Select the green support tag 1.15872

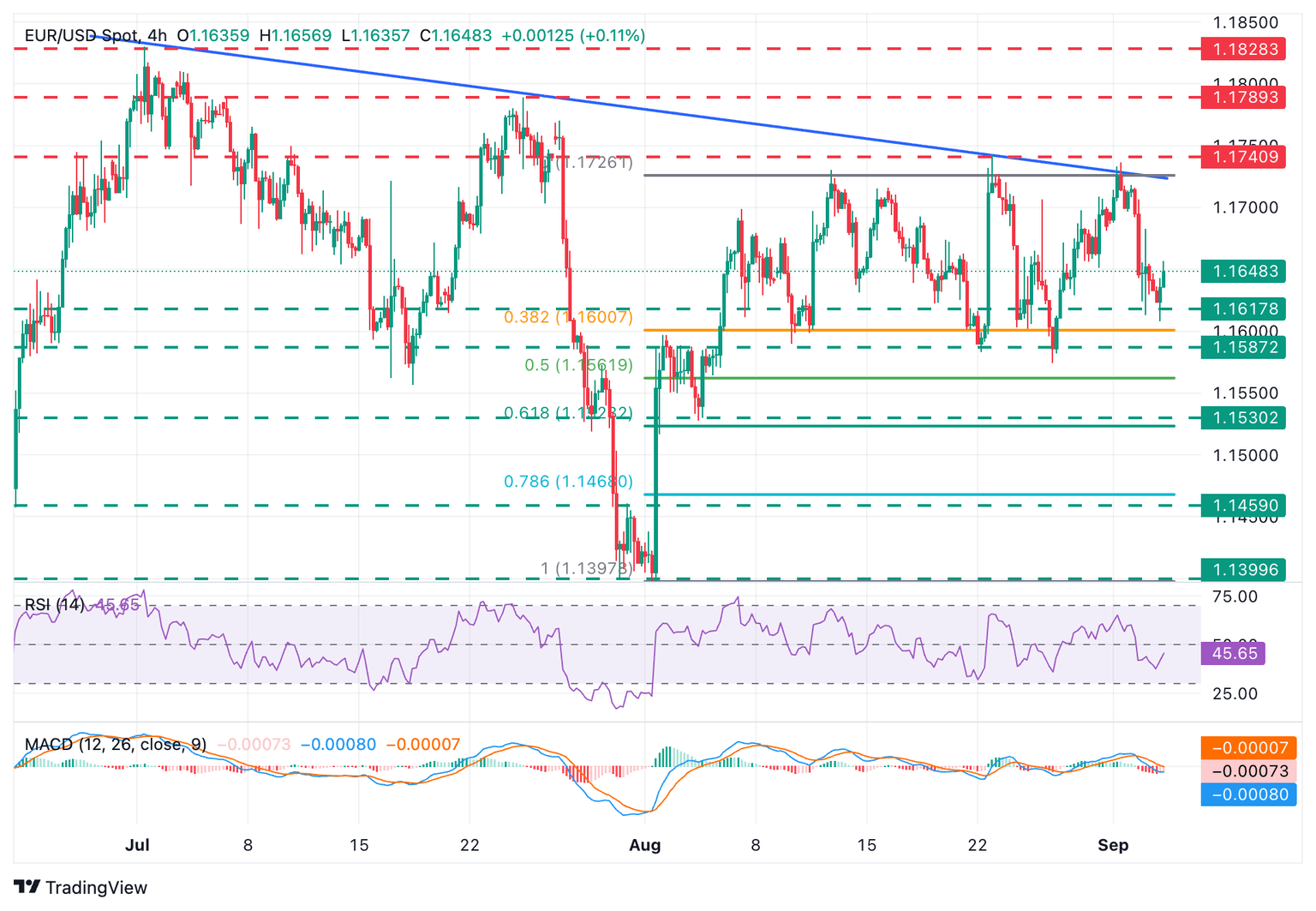point(1243,347)
